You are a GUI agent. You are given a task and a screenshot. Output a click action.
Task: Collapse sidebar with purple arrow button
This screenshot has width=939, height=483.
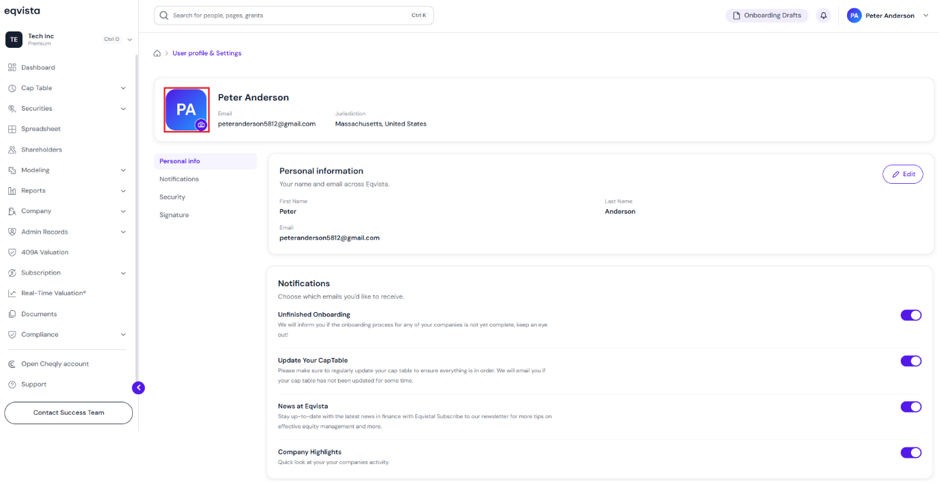pyautogui.click(x=138, y=388)
